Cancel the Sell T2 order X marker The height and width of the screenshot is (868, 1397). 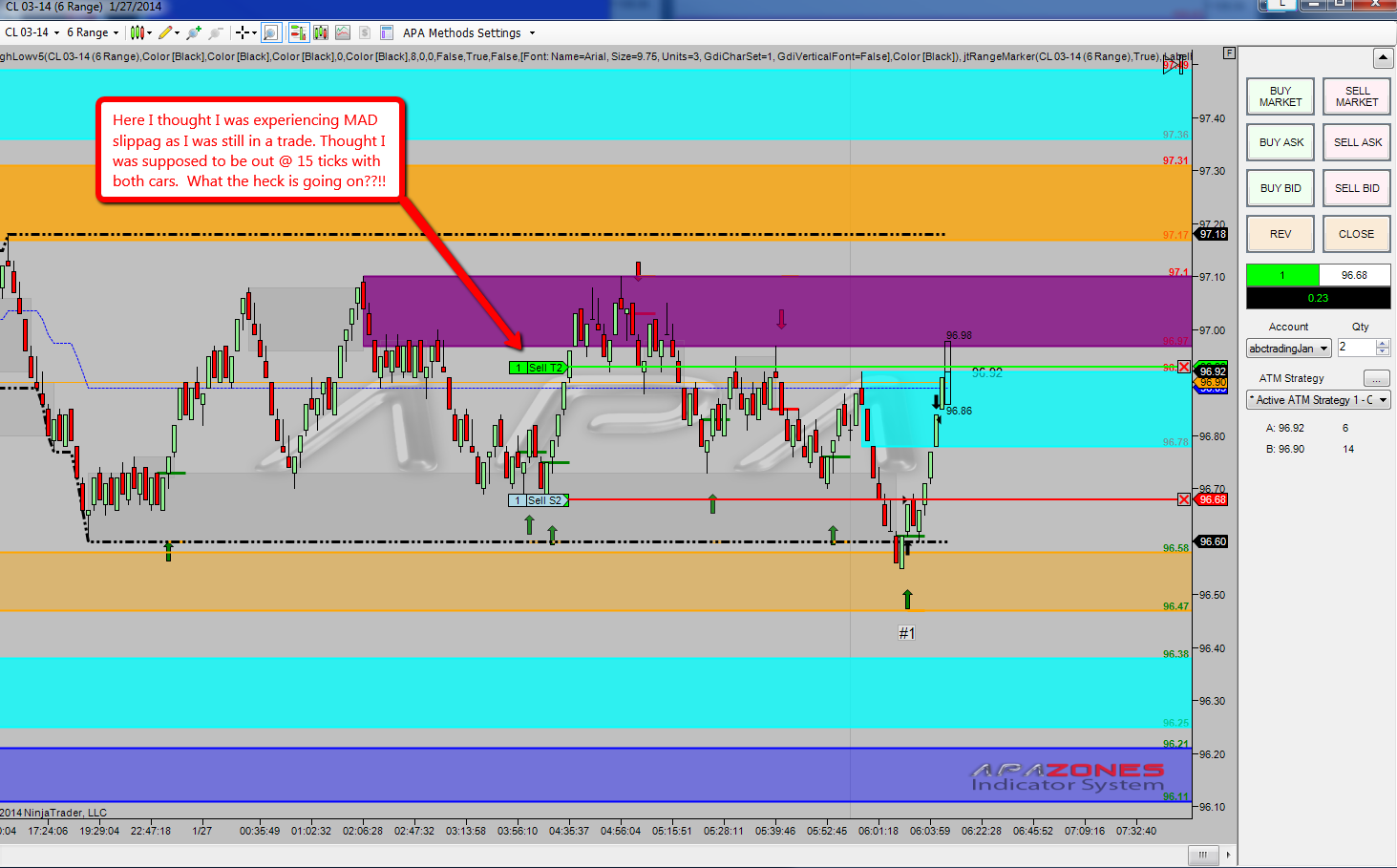[x=1184, y=368]
